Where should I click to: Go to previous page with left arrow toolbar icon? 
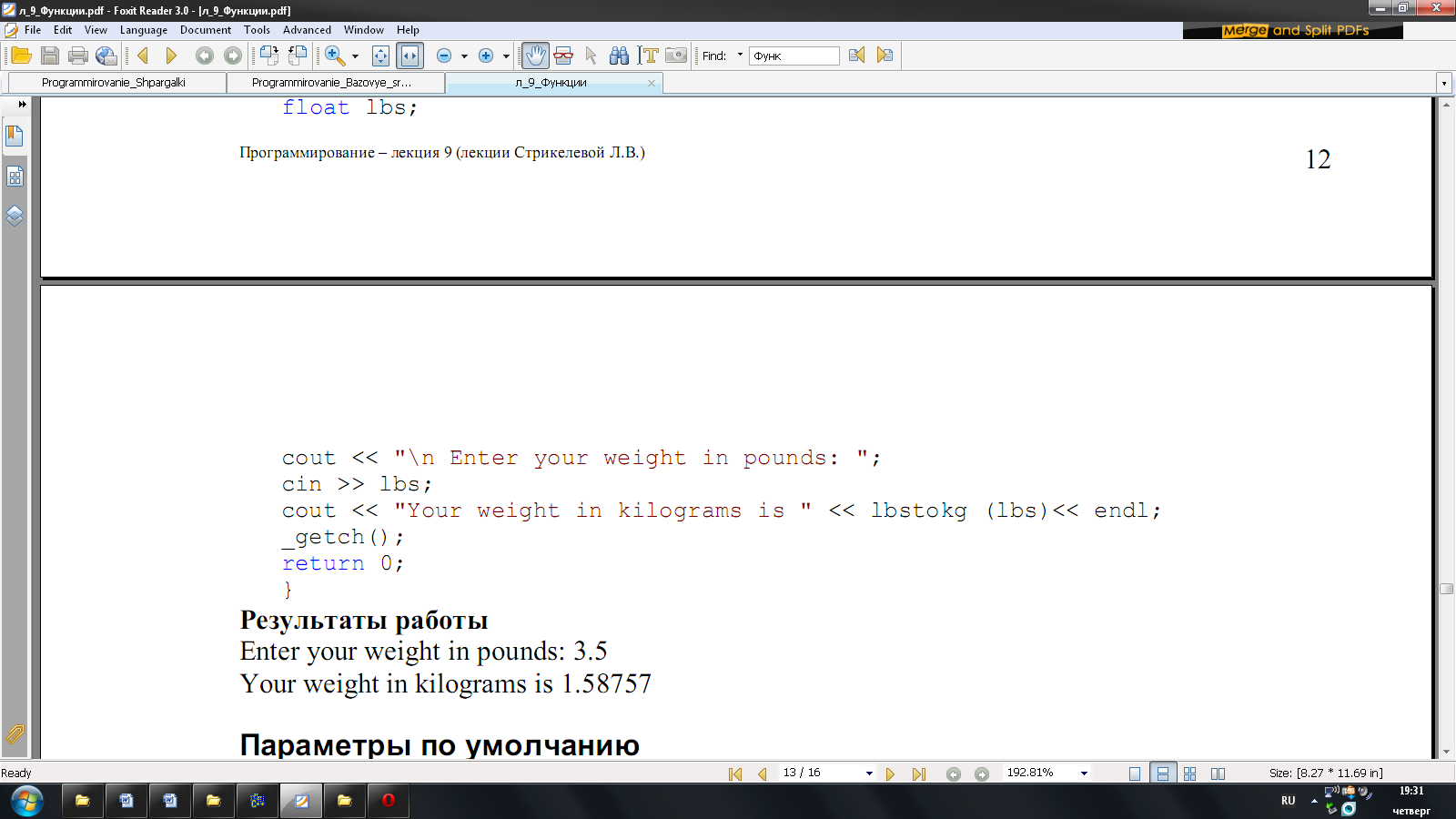click(x=143, y=56)
